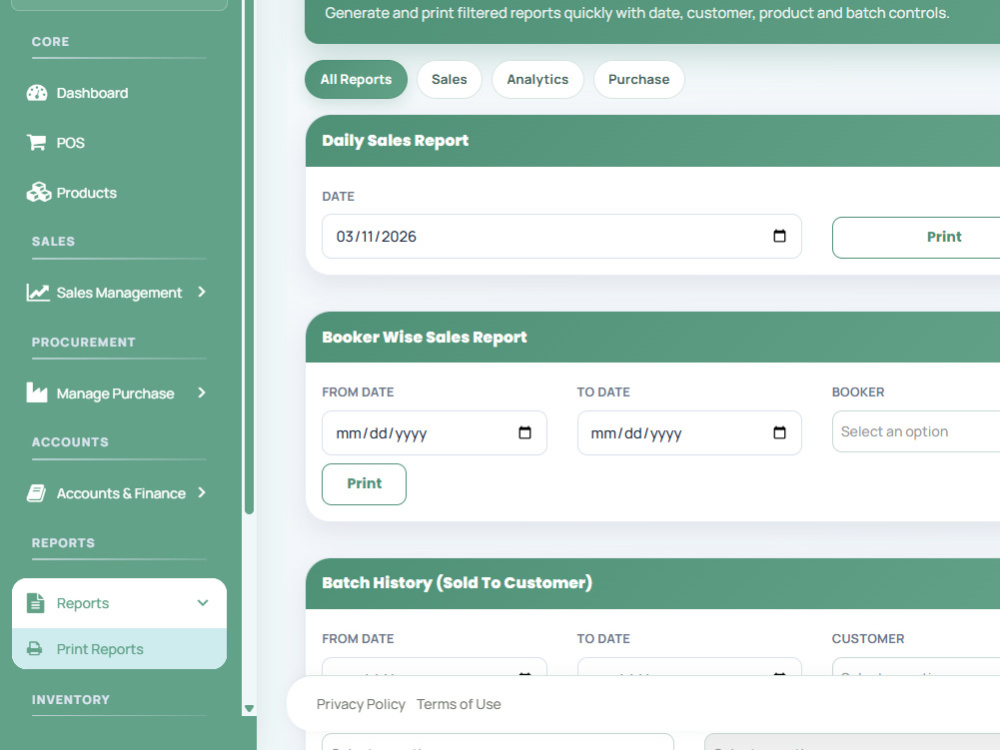Expand the Sales Management submenu chevron
The image size is (1000, 750).
[202, 291]
